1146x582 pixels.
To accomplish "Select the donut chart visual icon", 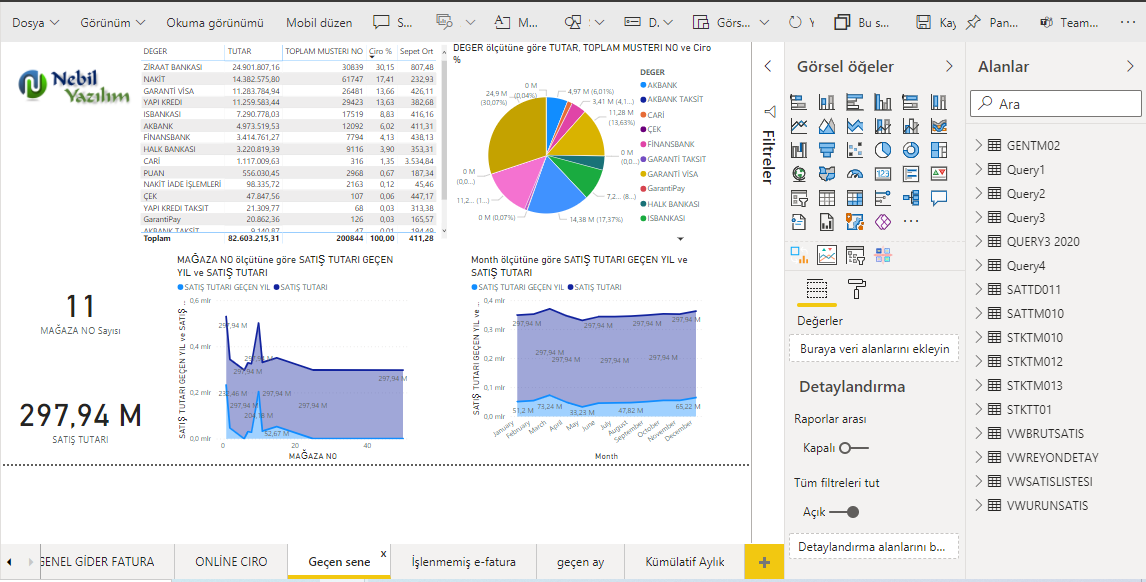I will point(911,150).
